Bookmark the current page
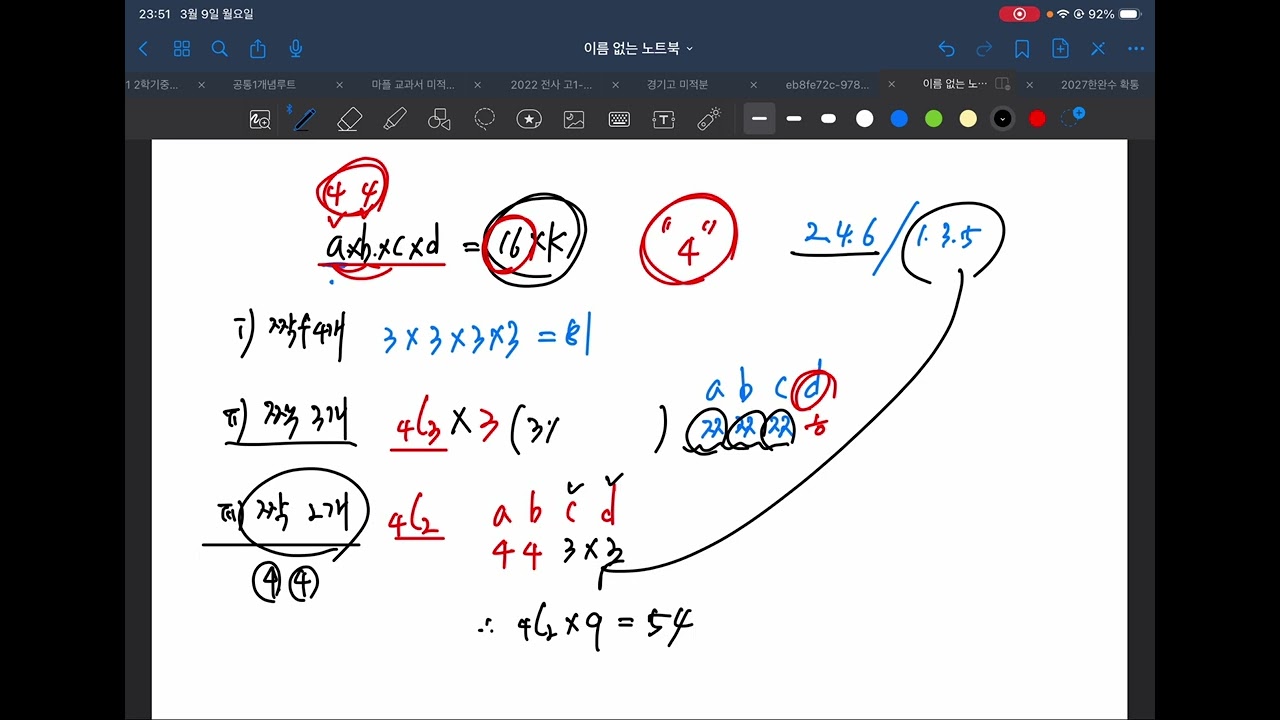Viewport: 1280px width, 720px height. point(1022,48)
